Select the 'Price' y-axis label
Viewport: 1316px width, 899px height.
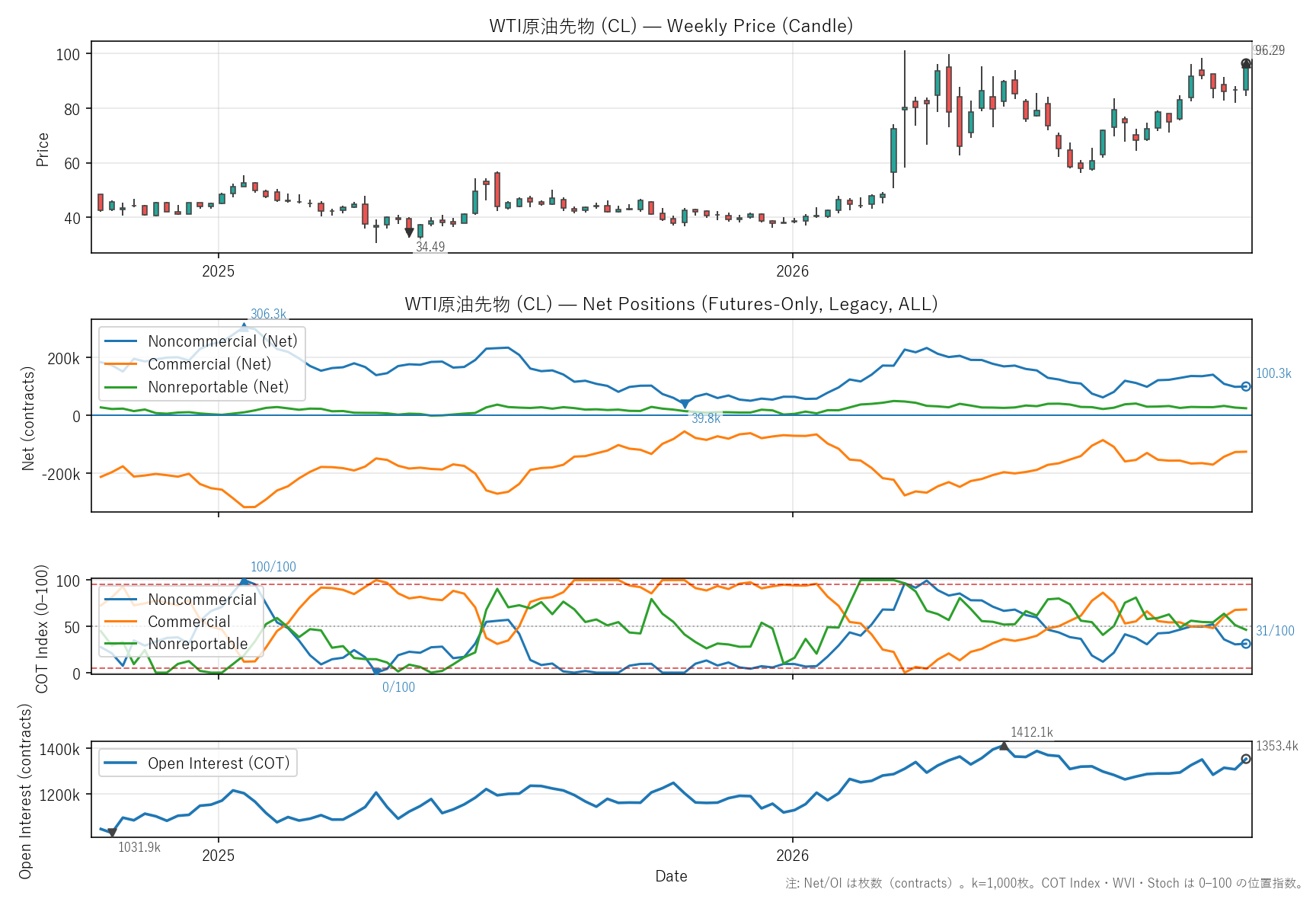tap(43, 149)
